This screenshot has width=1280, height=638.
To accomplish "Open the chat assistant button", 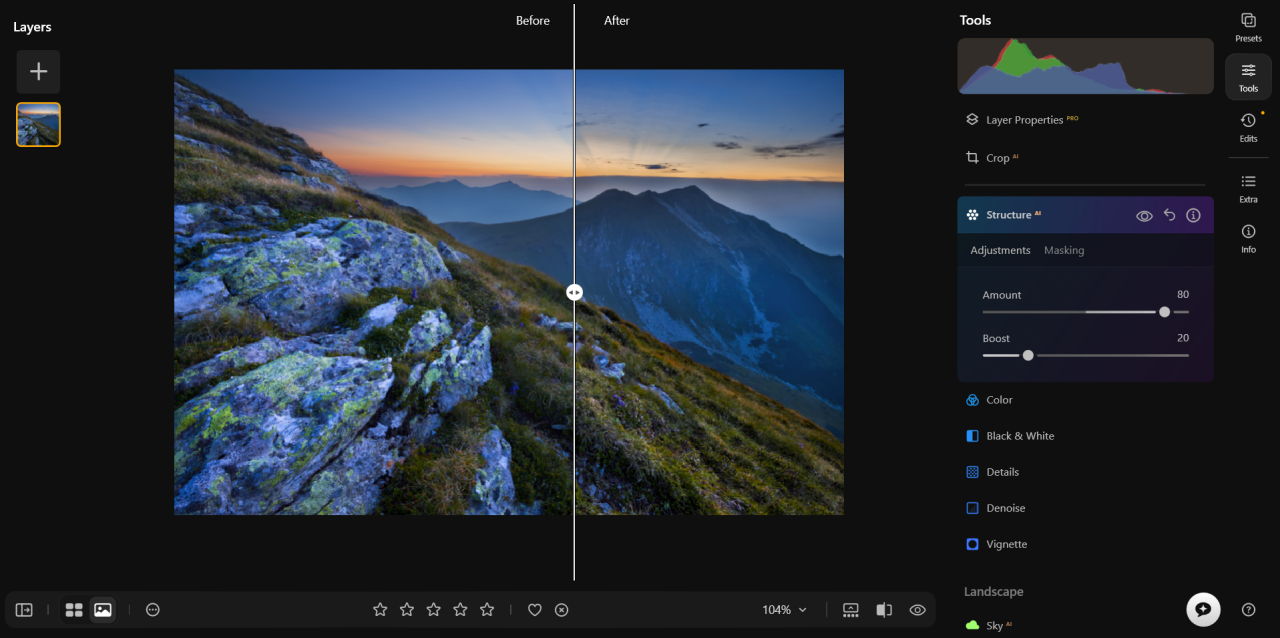I will point(1203,609).
